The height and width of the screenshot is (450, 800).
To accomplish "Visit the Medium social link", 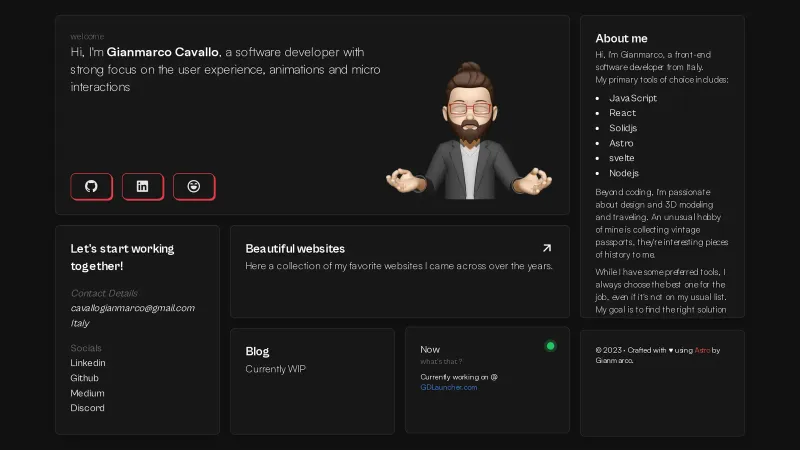I will [x=87, y=393].
